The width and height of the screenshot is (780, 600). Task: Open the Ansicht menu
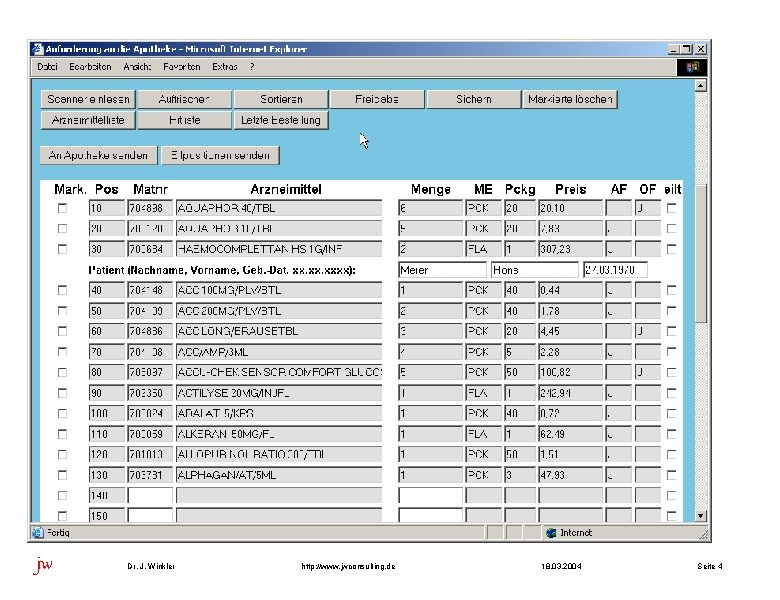[137, 67]
